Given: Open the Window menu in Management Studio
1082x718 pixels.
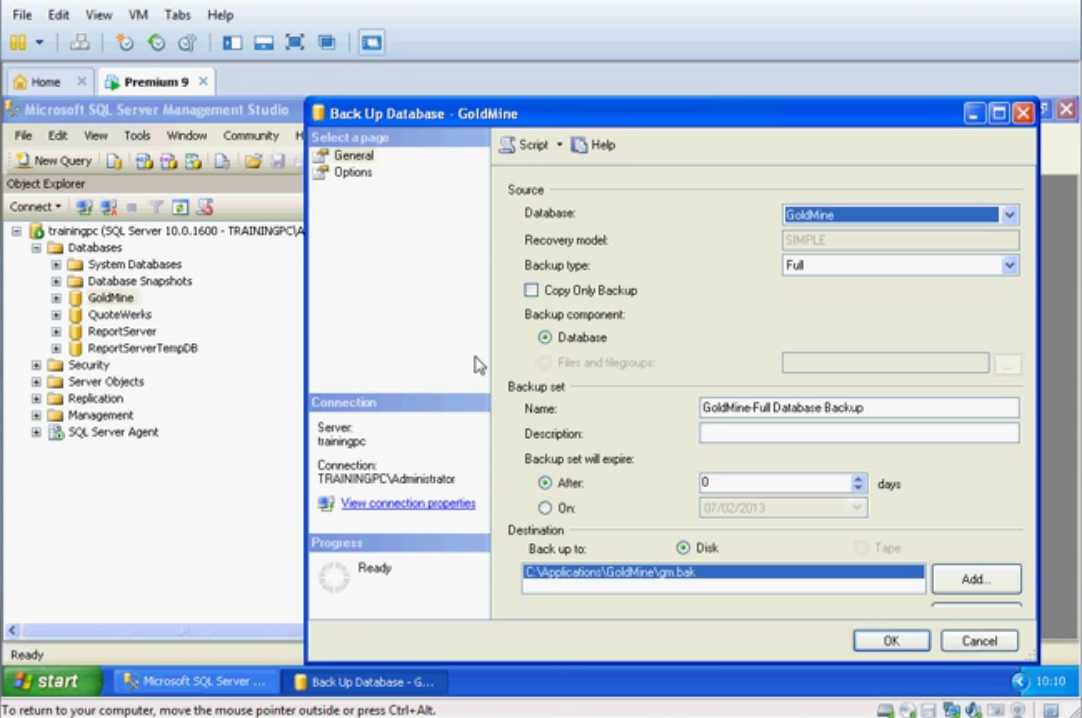Looking at the screenshot, I should 186,136.
